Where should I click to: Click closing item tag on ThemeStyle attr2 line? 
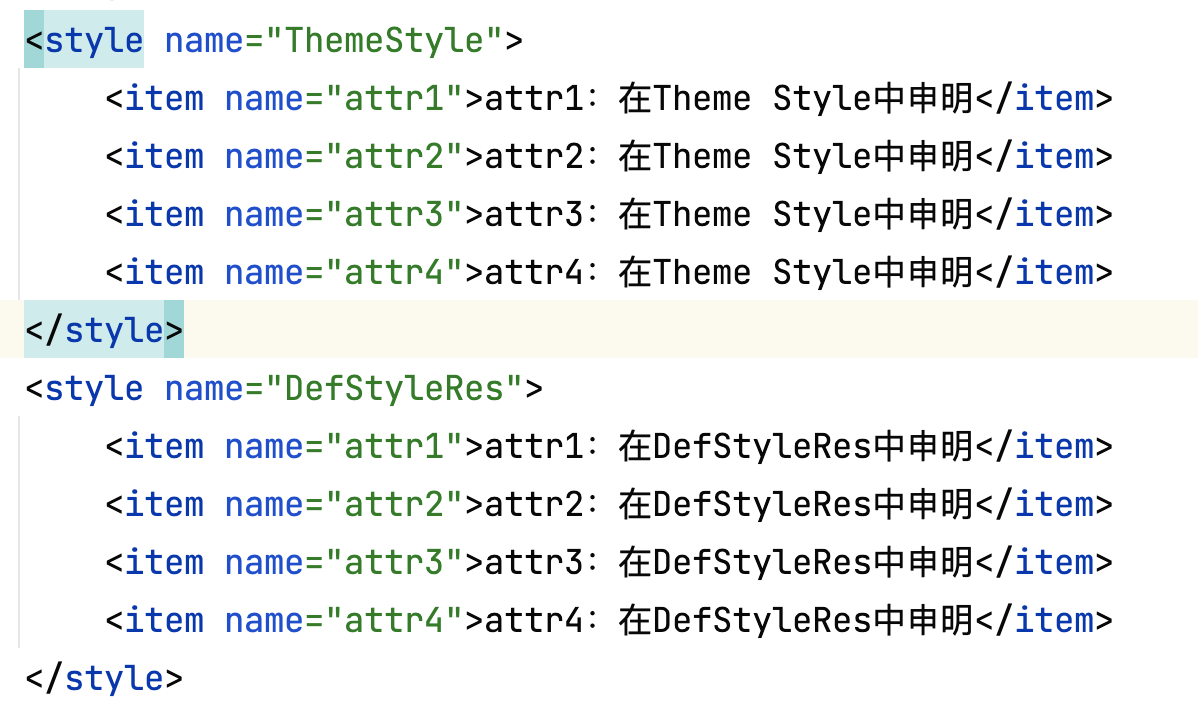[x=1054, y=157]
